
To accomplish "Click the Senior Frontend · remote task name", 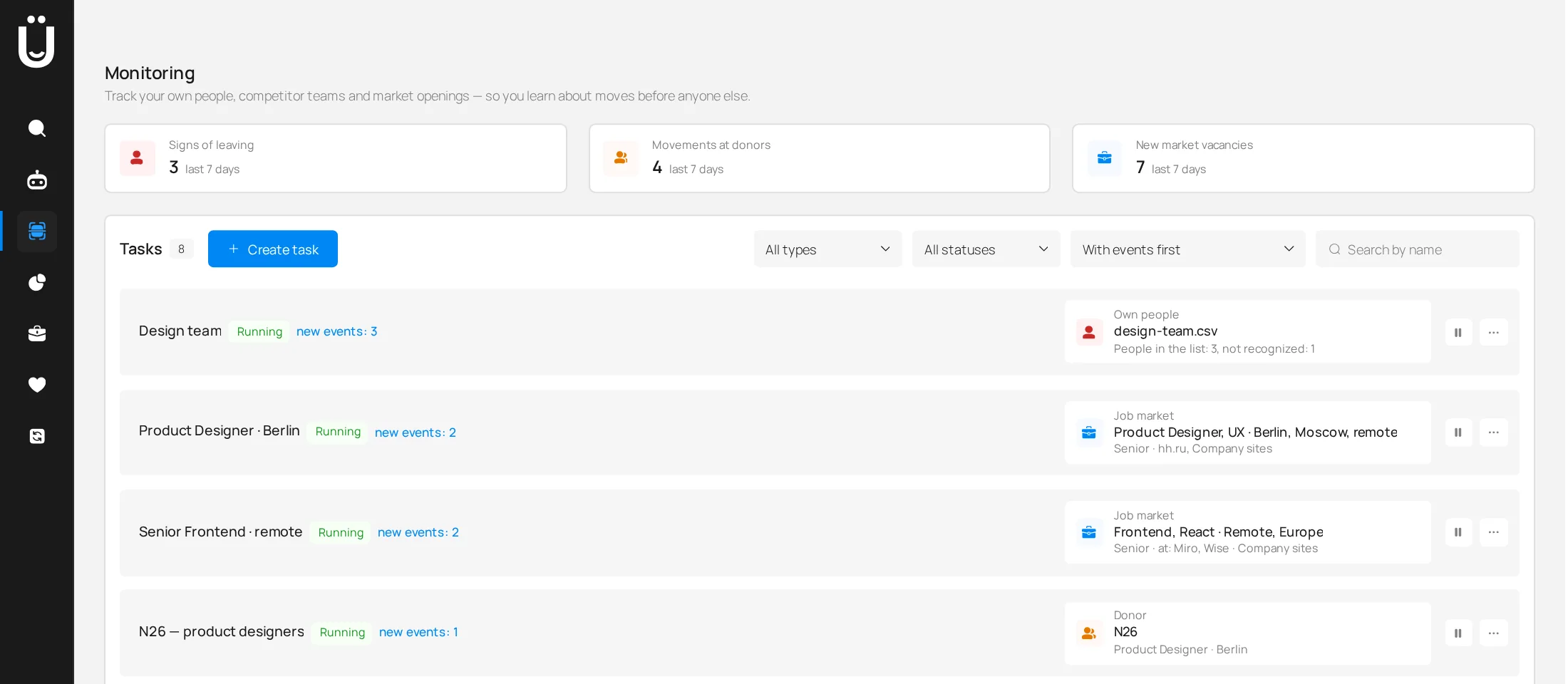I will tap(221, 532).
